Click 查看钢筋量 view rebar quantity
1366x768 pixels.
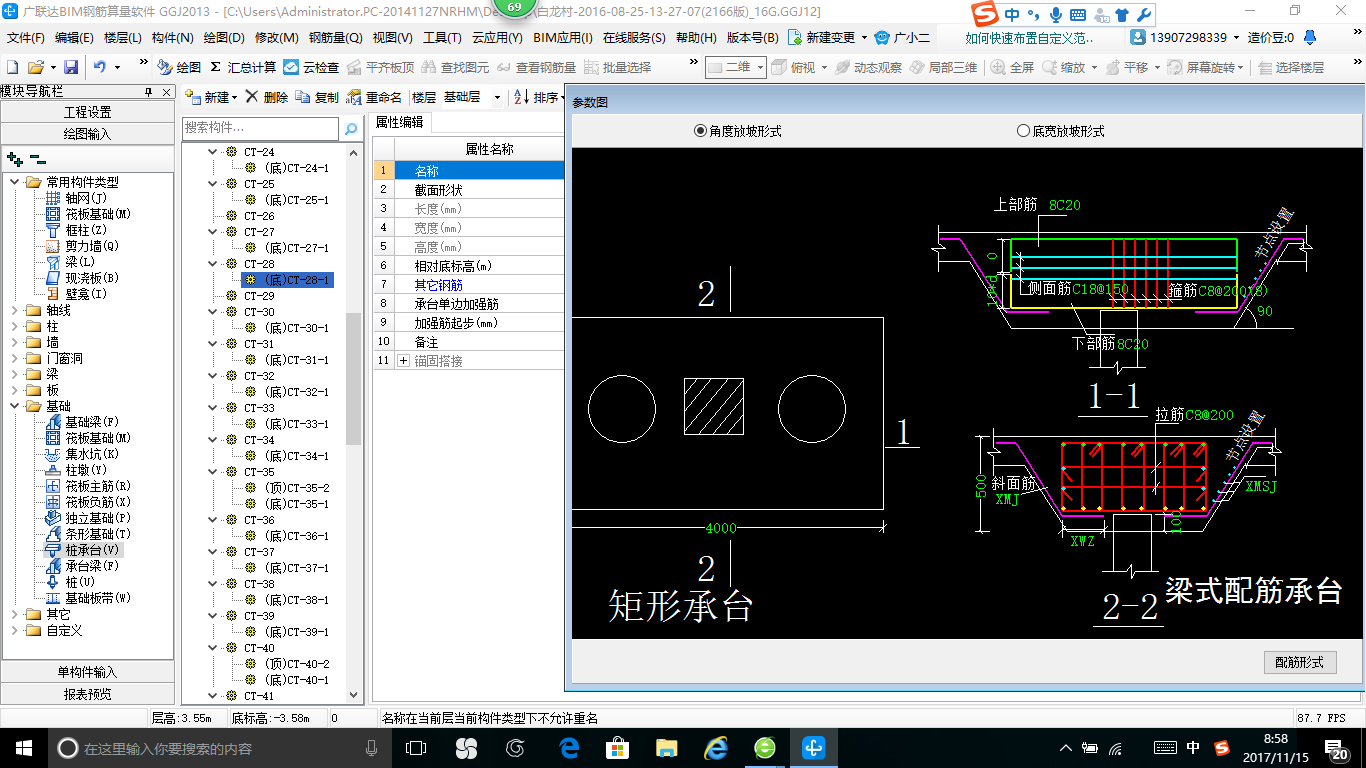coord(536,67)
